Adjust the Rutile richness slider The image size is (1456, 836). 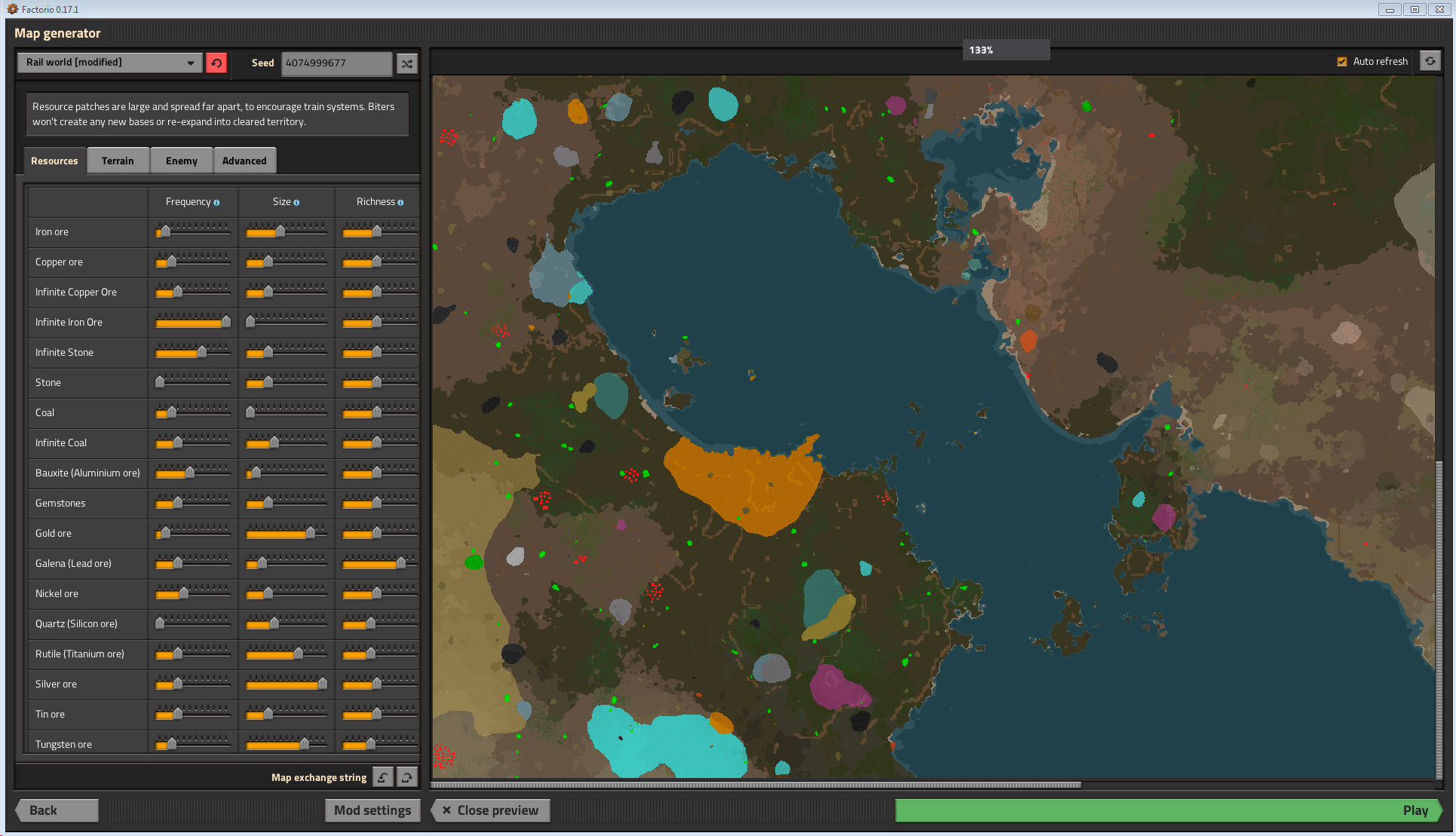379,654
